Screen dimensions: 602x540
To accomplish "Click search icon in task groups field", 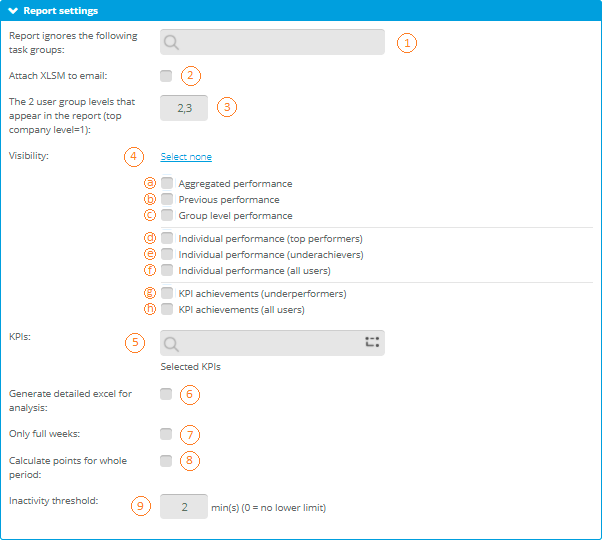I will (173, 42).
